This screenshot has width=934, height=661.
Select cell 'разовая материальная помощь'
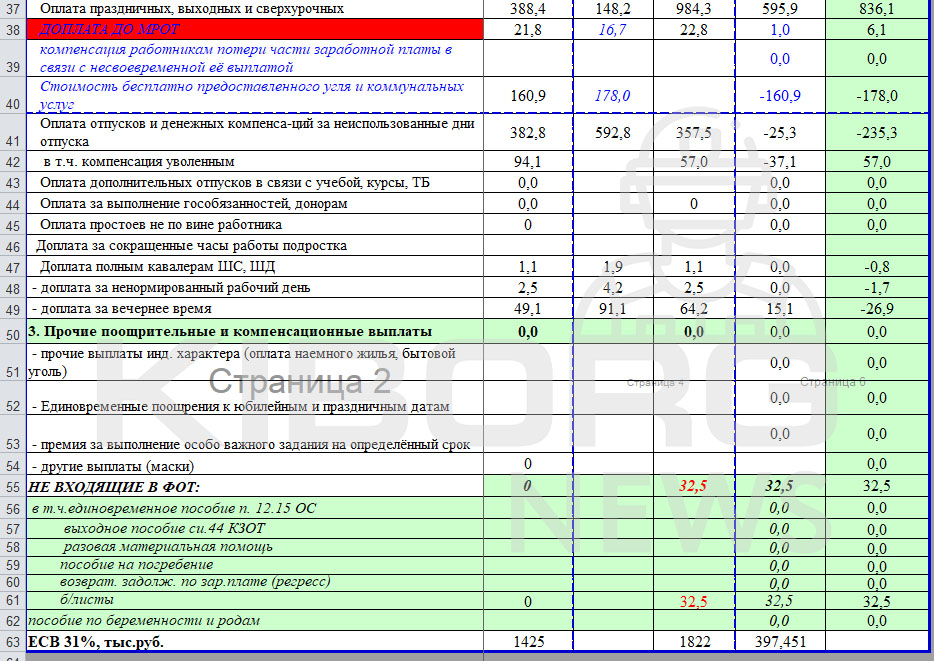pos(254,547)
